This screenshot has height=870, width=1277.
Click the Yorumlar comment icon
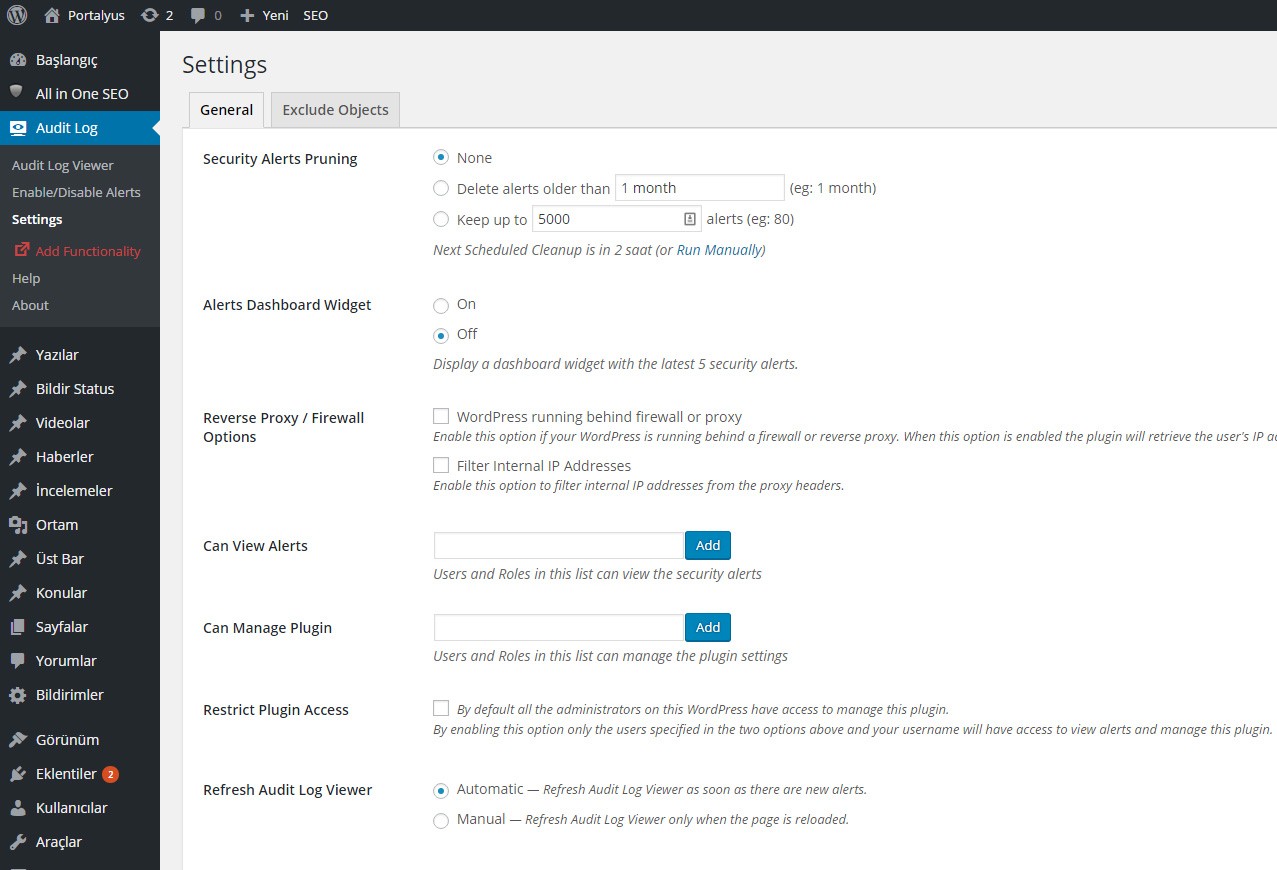(x=17, y=661)
